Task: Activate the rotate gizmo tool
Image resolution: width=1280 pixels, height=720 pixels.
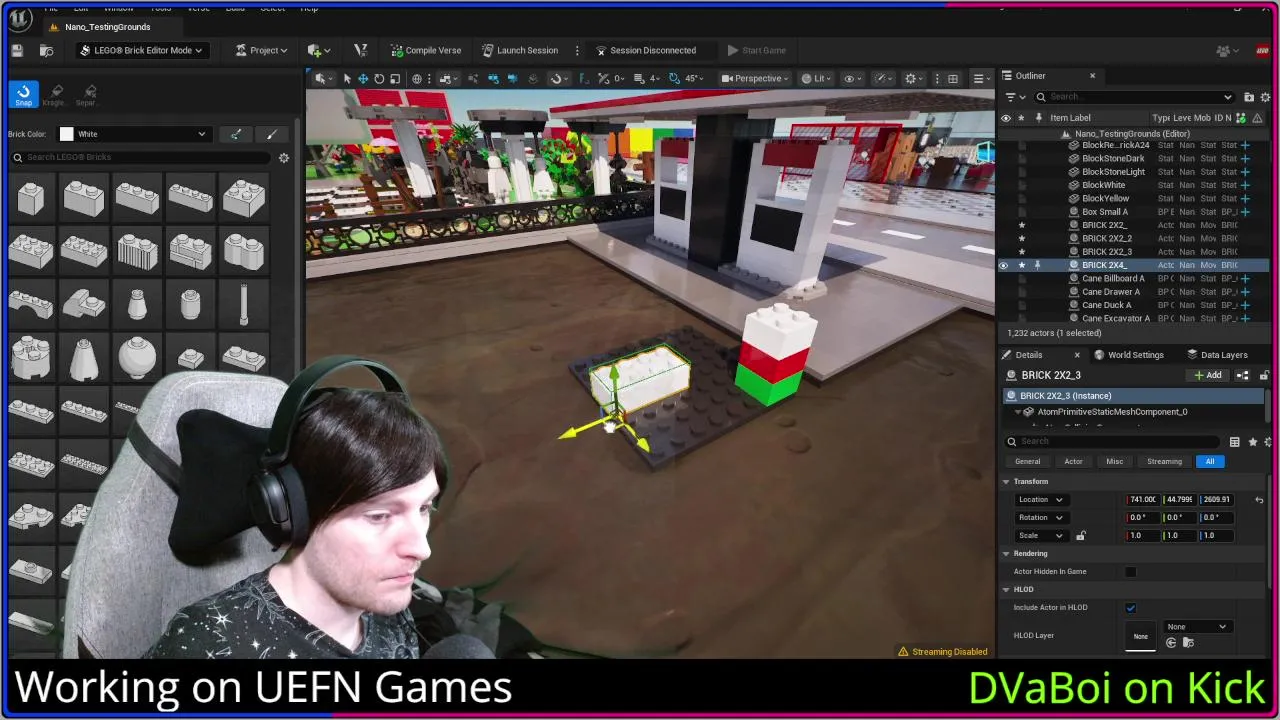Action: (x=379, y=78)
